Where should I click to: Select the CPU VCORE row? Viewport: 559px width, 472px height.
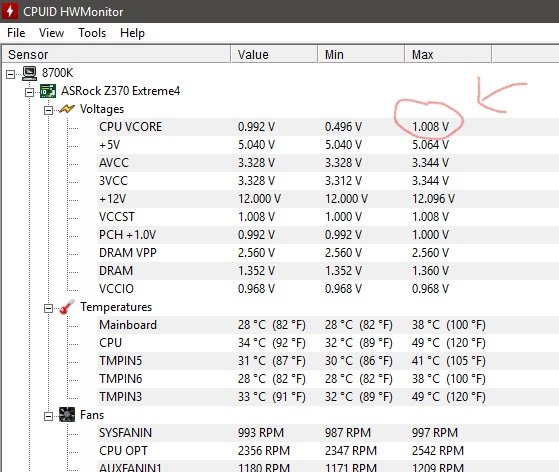pos(328,127)
